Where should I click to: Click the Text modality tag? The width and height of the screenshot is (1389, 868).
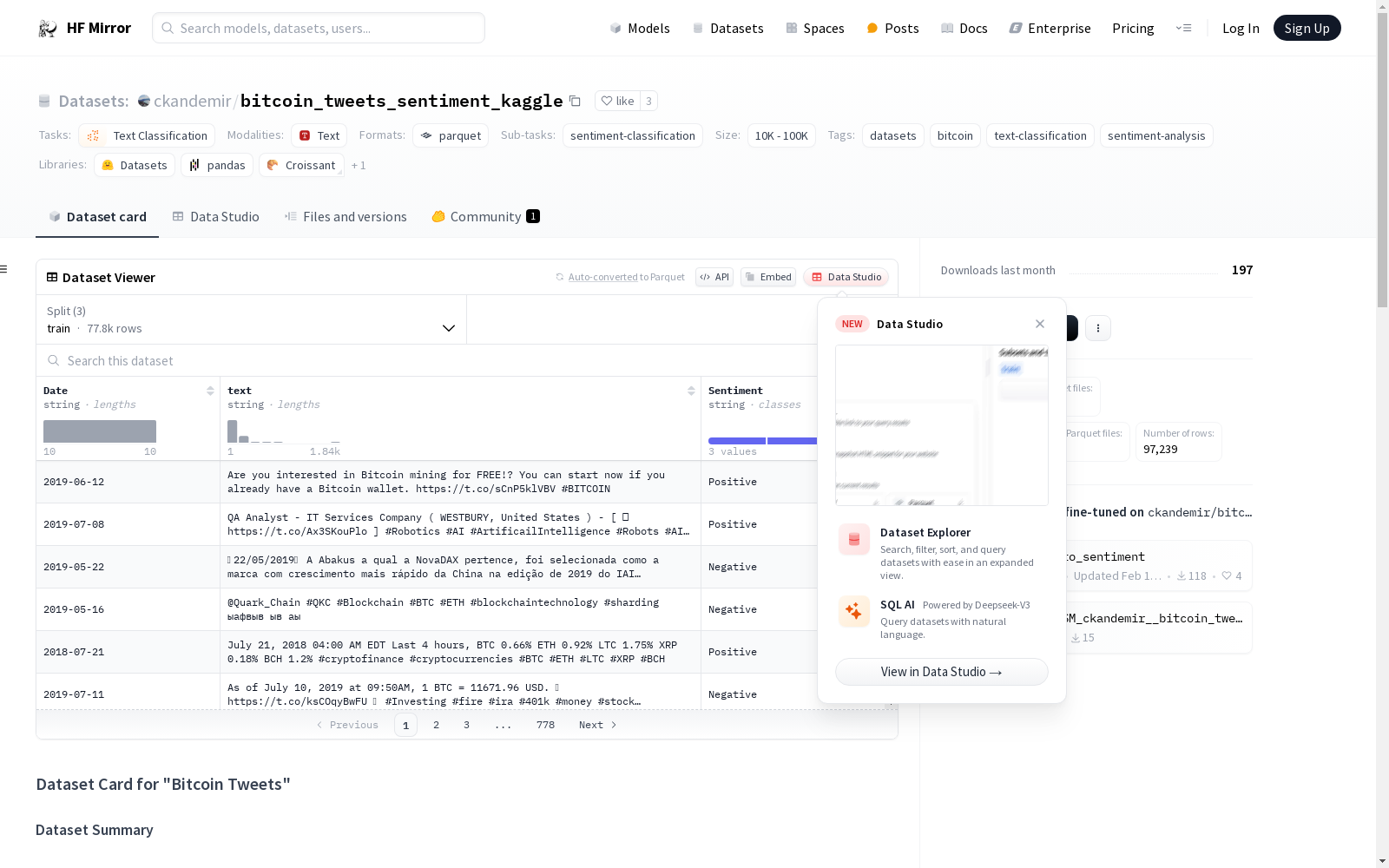pyautogui.click(x=319, y=135)
